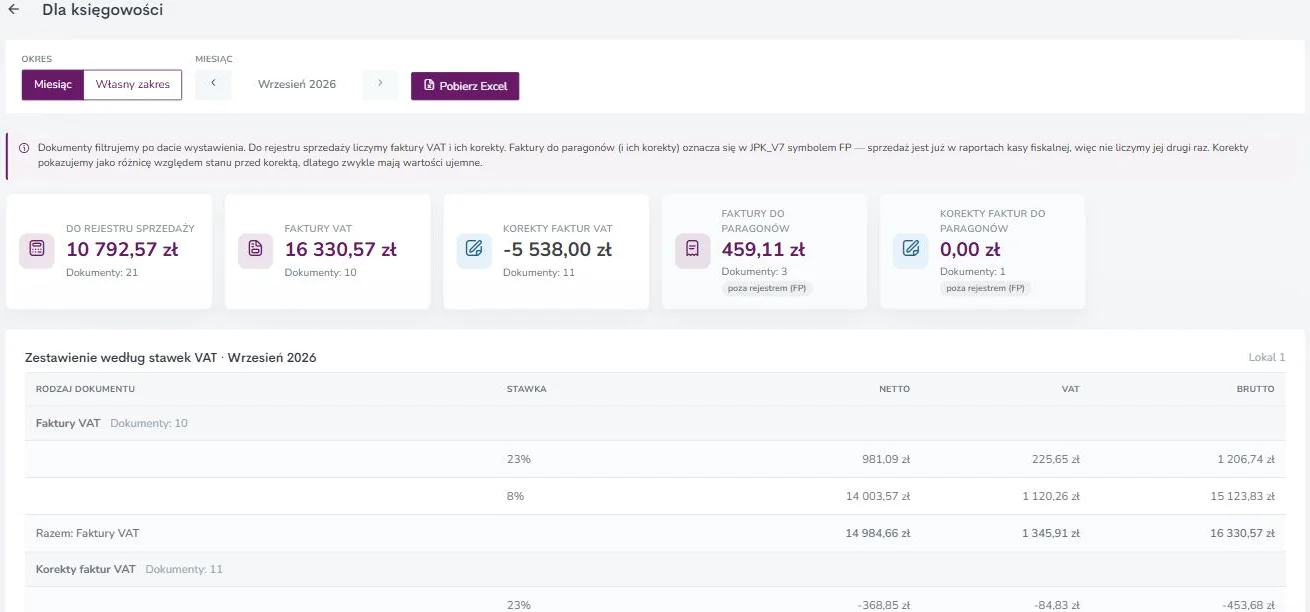Screen dimensions: 1310x612
Task: Click the Faktury do paragonów card icon
Action: point(693,250)
